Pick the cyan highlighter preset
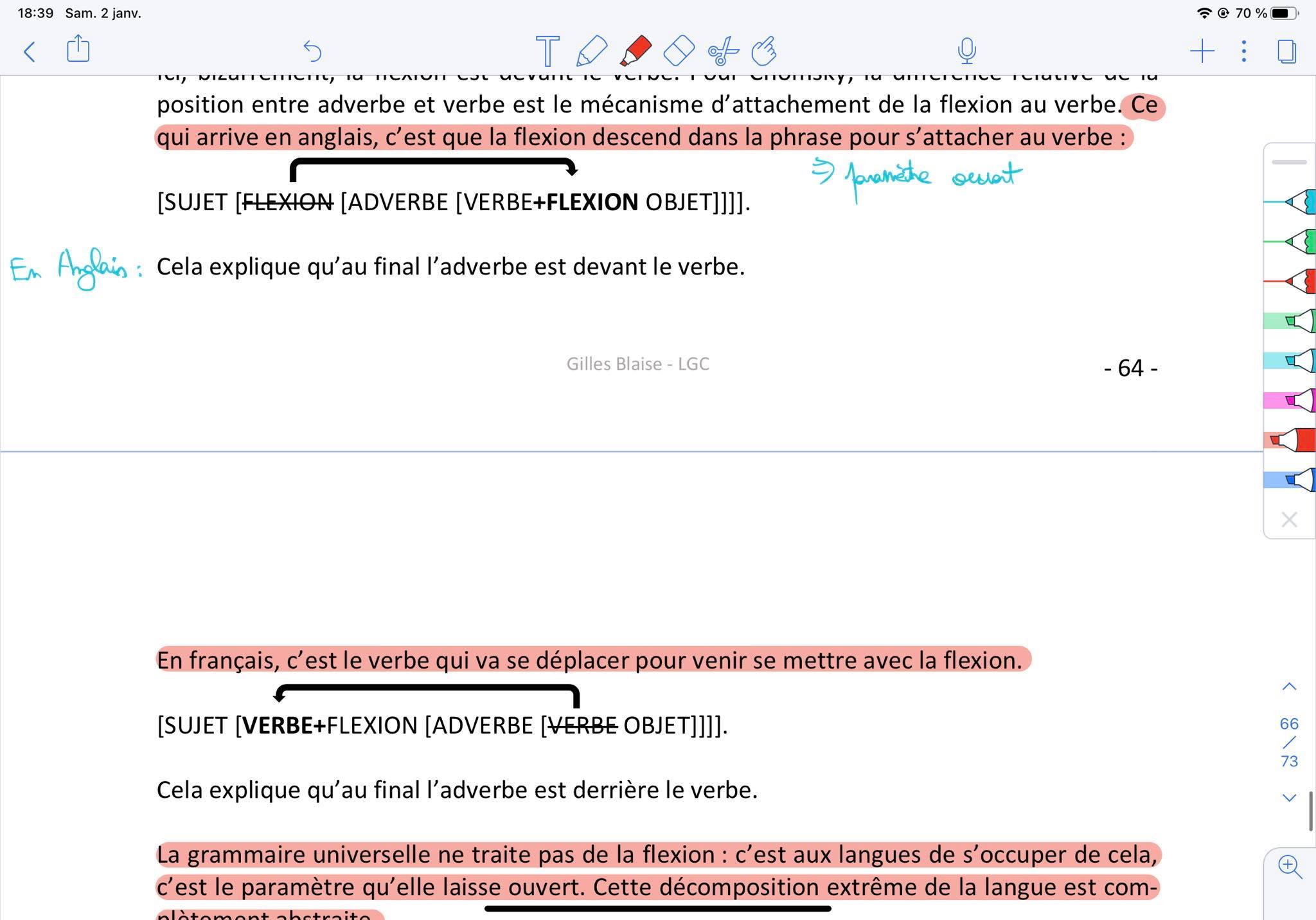The image size is (1316, 920). pyautogui.click(x=1290, y=361)
